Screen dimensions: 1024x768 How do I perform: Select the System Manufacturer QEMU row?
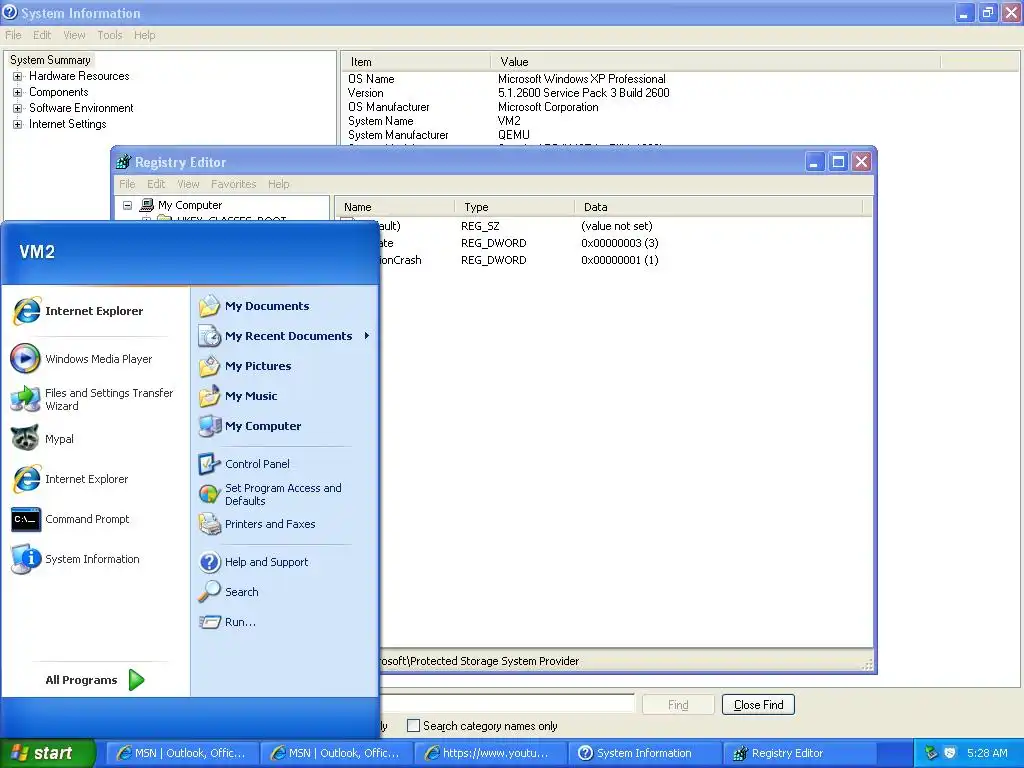coord(439,135)
